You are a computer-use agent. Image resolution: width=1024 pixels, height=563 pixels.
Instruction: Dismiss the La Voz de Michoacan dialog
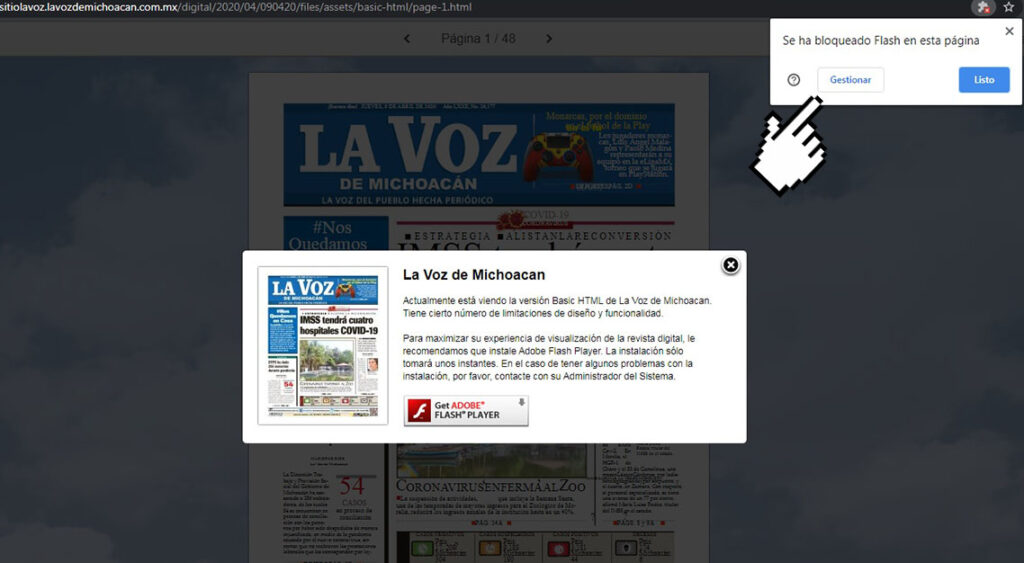pos(731,265)
